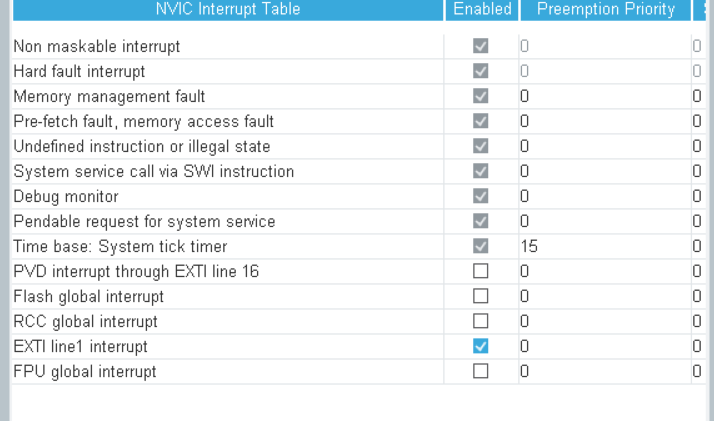Toggle the System service call via SWI checkbox
Screen dimensions: 714x421
pyautogui.click(x=480, y=171)
